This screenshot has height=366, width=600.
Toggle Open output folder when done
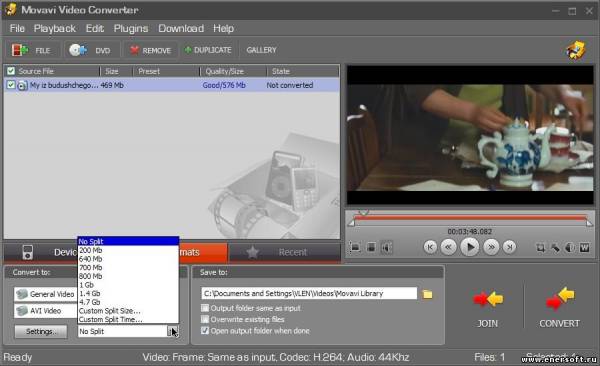pyautogui.click(x=205, y=330)
